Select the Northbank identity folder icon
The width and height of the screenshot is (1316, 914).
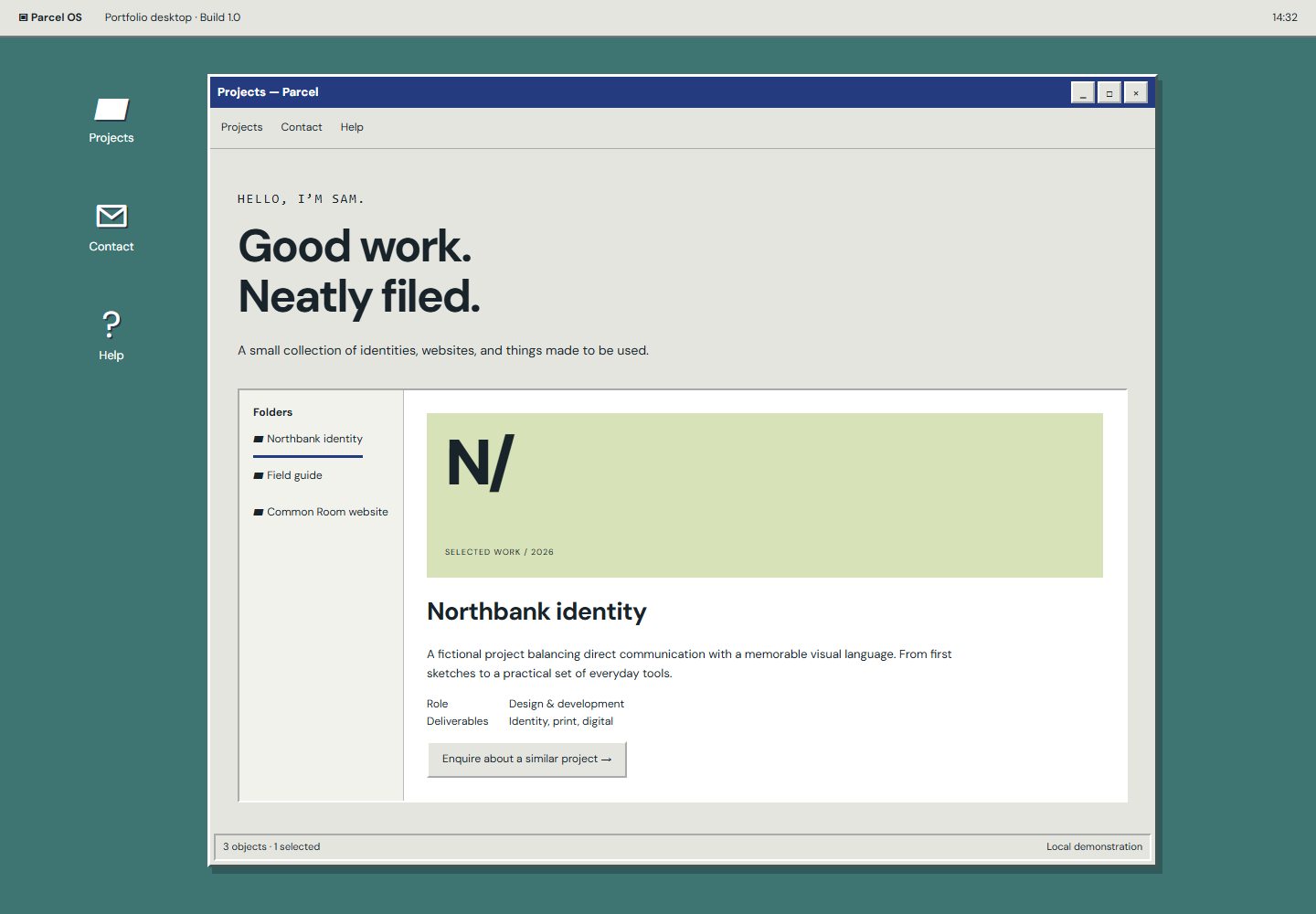pyautogui.click(x=259, y=440)
